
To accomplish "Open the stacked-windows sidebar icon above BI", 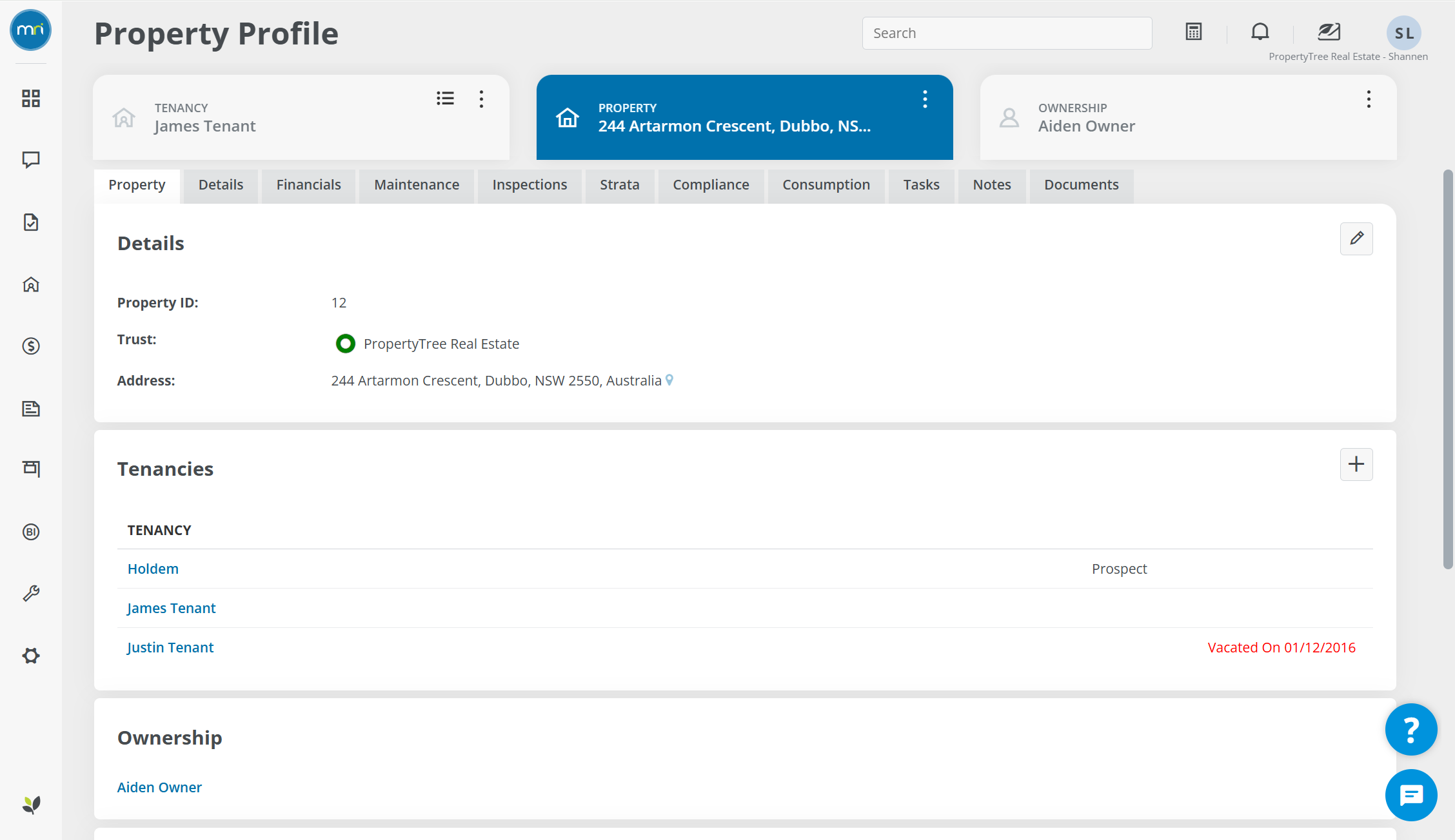I will point(31,469).
